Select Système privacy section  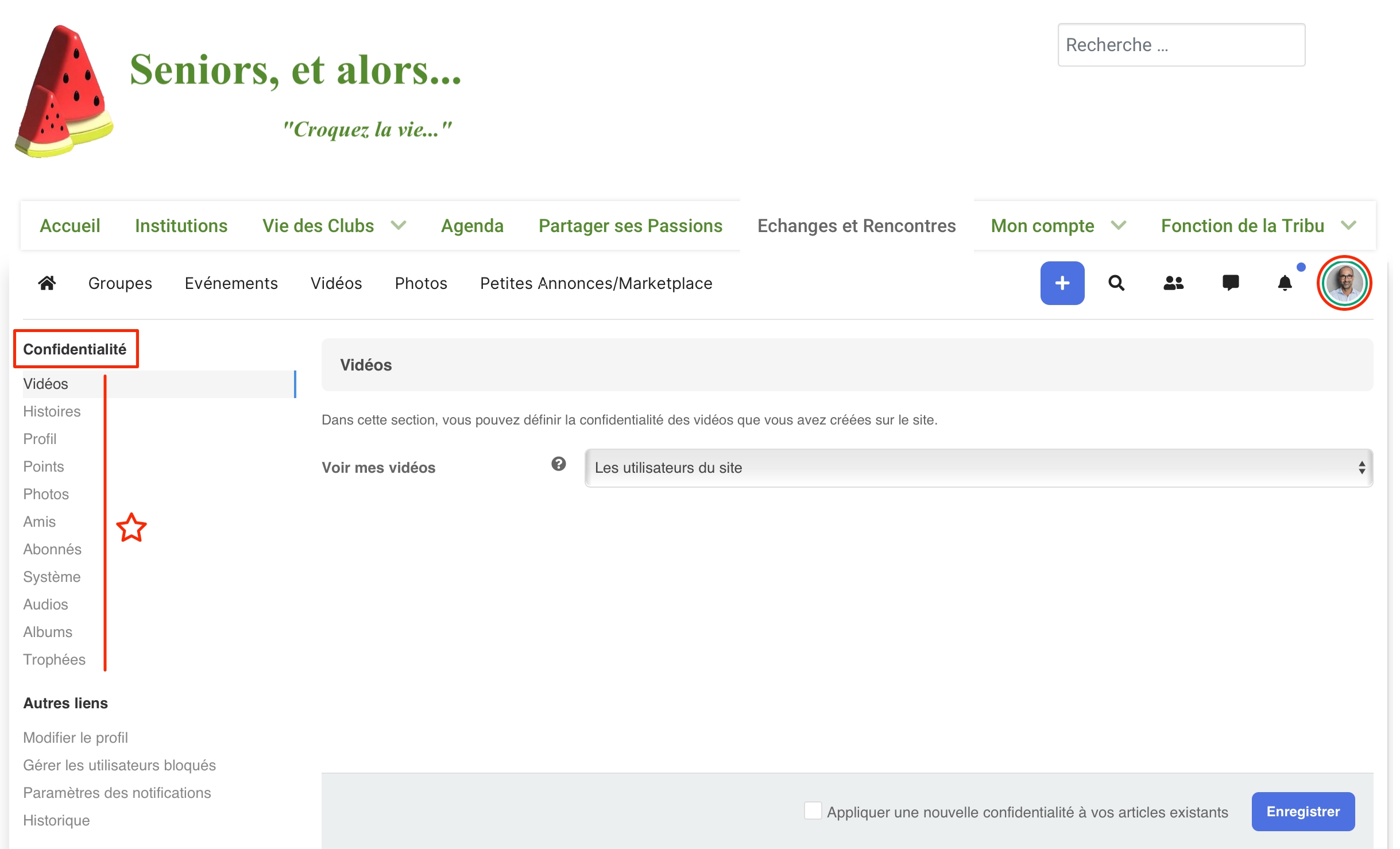52,577
